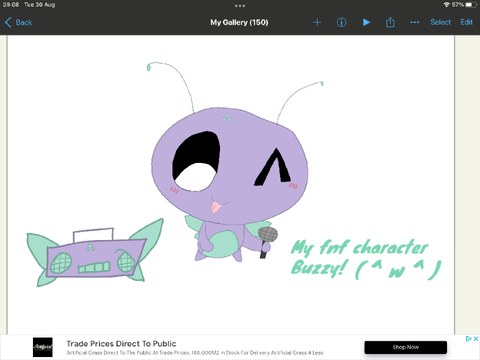Tap Edit in the top bar
The height and width of the screenshot is (360, 480).
click(466, 22)
